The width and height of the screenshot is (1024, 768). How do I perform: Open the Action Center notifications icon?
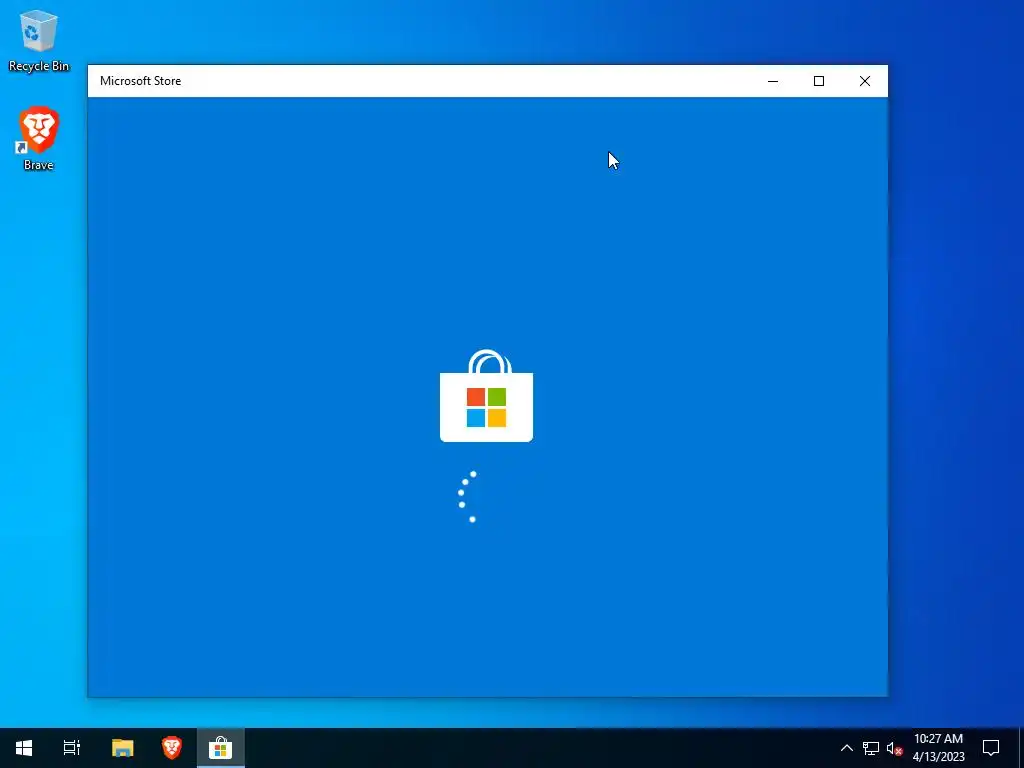pyautogui.click(x=991, y=748)
